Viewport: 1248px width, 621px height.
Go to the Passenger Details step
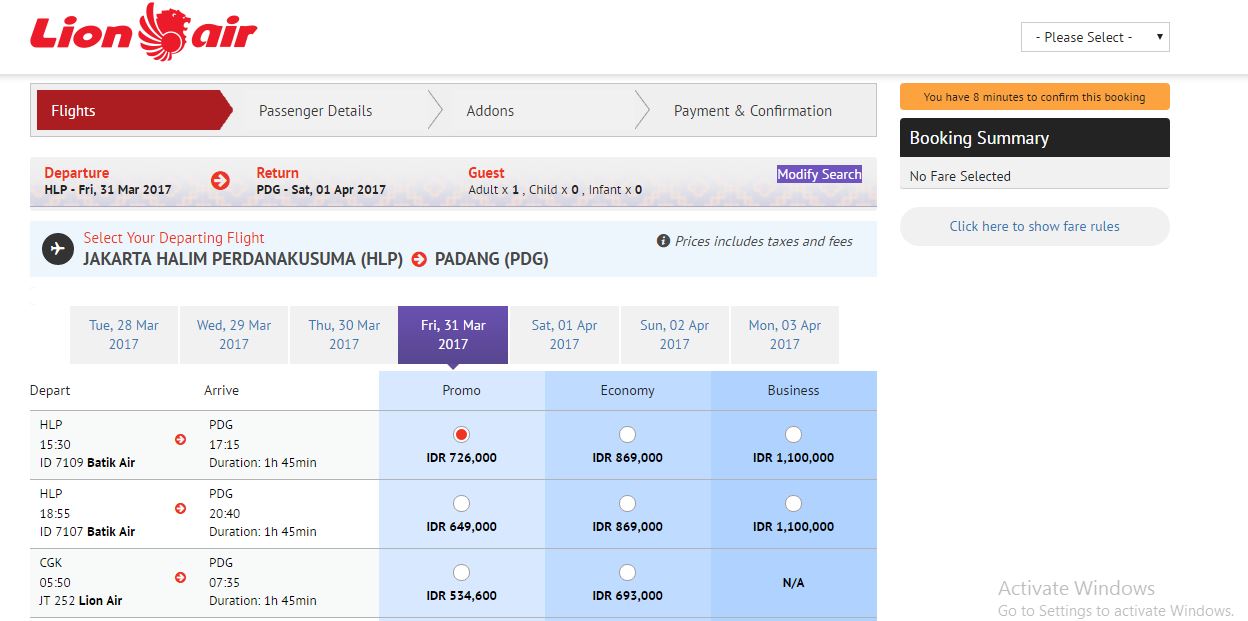click(315, 111)
